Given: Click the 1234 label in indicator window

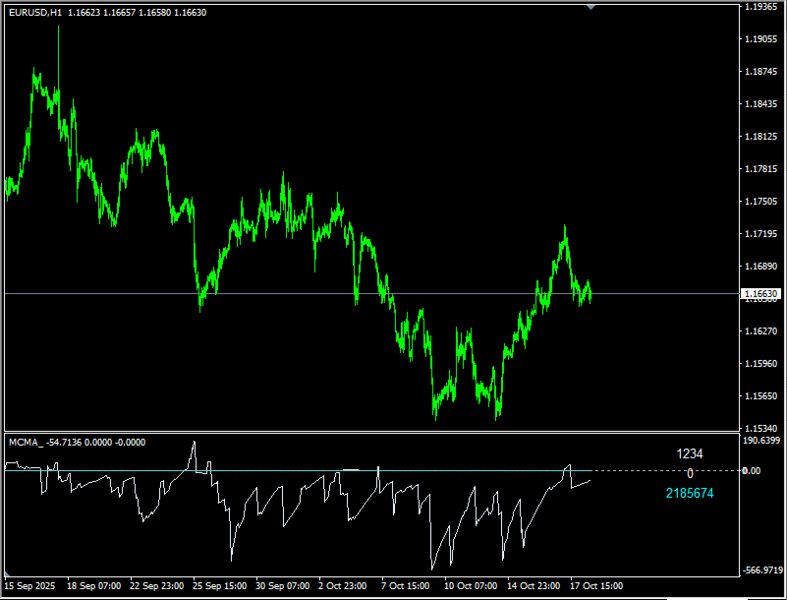Looking at the screenshot, I should tap(690, 454).
